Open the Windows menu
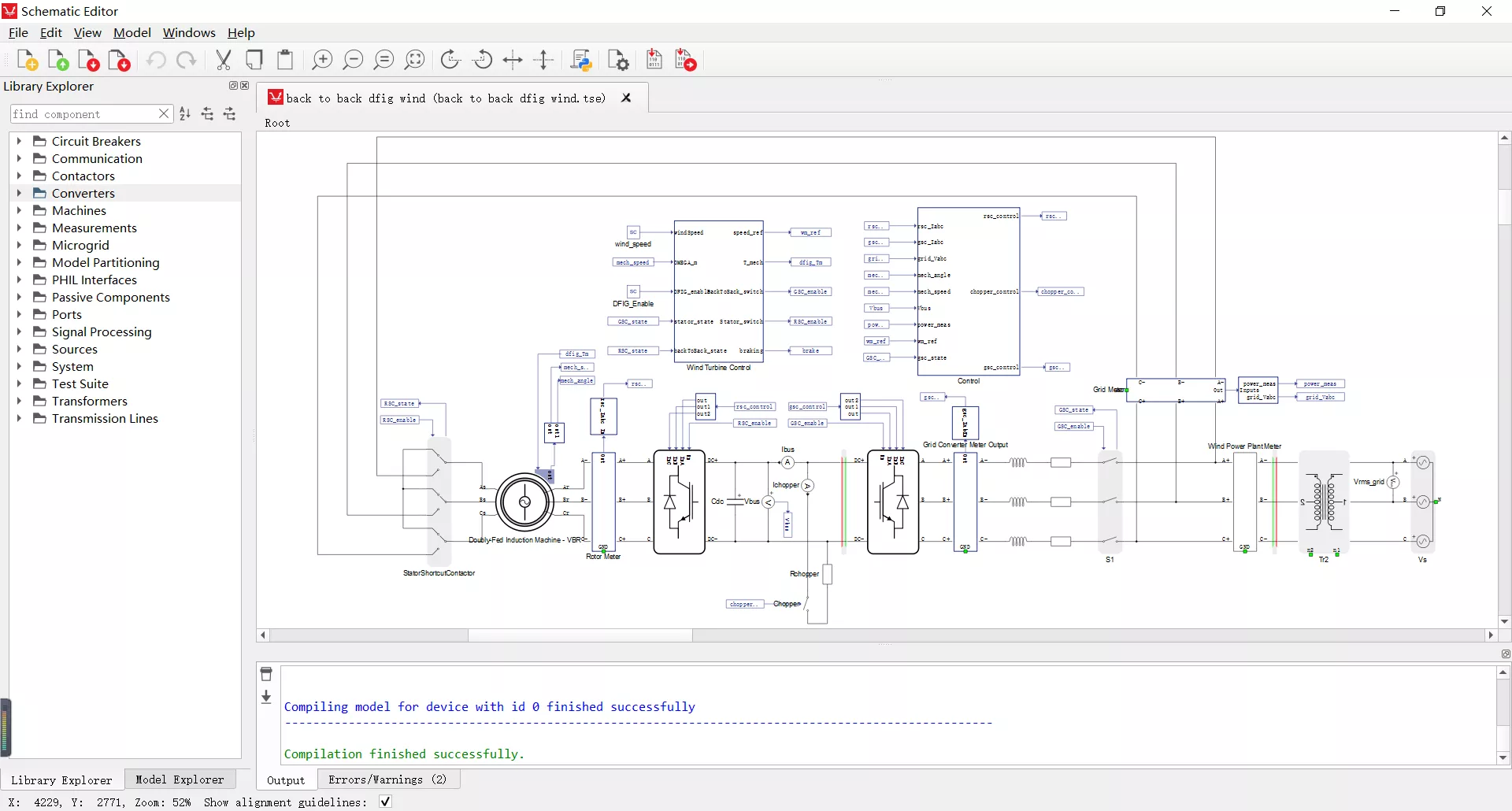Viewport: 1512px width, 811px height. [x=189, y=32]
